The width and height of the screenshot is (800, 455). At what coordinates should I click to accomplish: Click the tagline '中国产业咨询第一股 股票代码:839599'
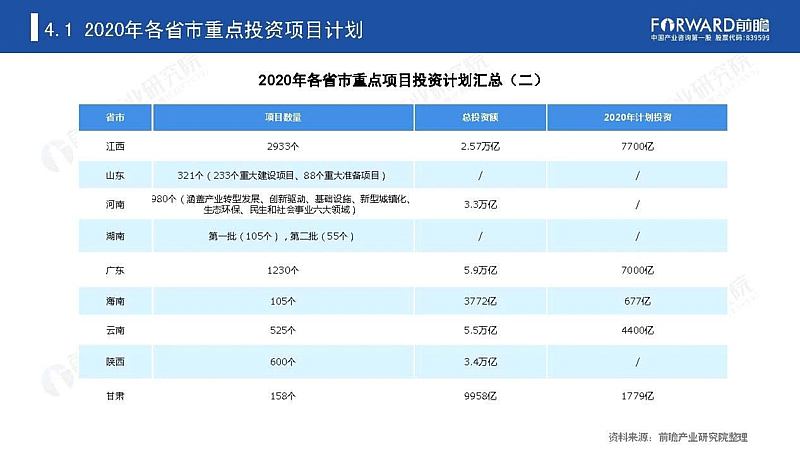point(710,38)
